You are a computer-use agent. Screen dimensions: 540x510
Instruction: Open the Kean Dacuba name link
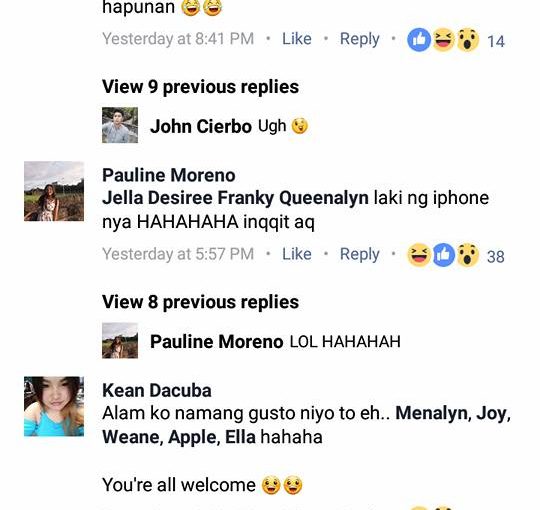pos(157,391)
